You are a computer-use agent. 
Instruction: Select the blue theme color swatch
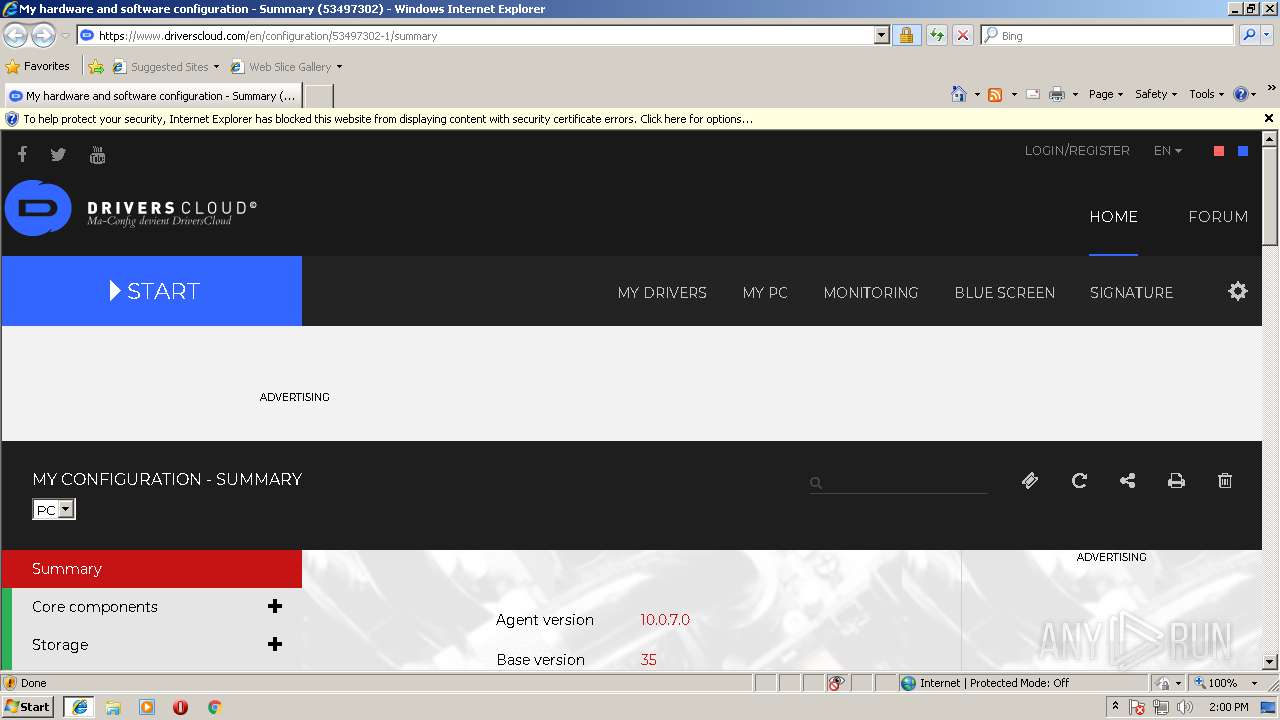pos(1243,151)
